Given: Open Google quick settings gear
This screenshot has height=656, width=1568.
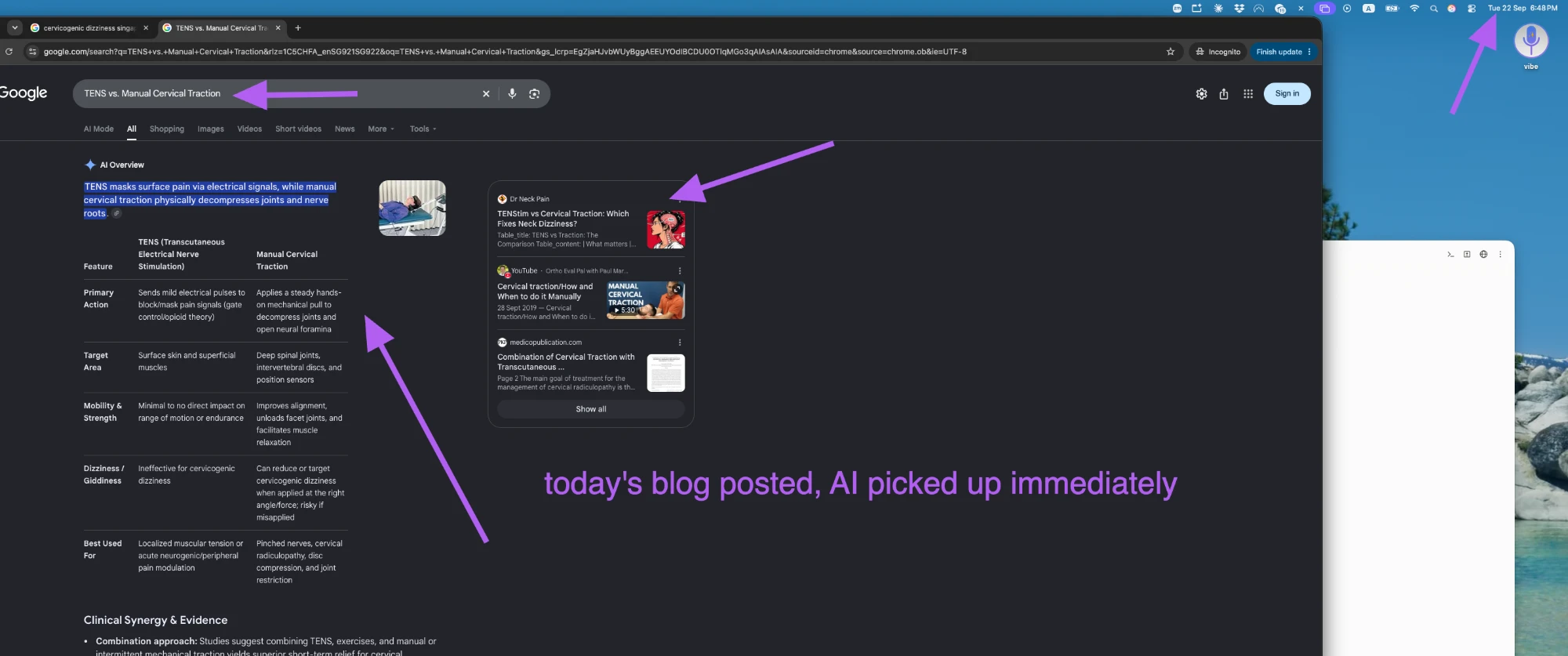Looking at the screenshot, I should [x=1201, y=94].
